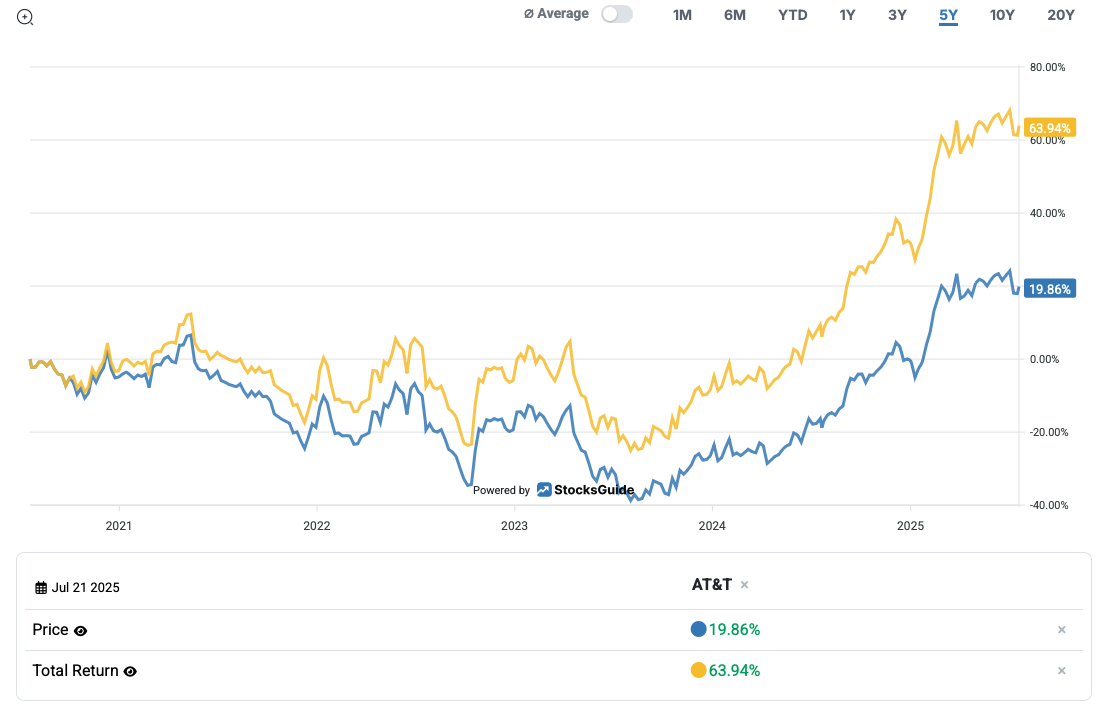Click the zoom magnifier icon

(25, 17)
